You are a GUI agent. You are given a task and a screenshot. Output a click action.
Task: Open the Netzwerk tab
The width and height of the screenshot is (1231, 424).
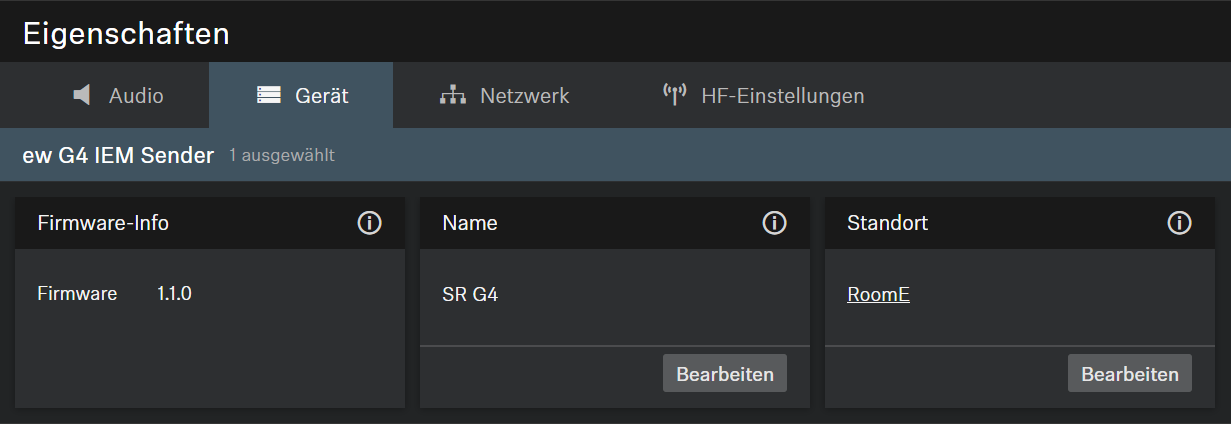click(x=524, y=96)
